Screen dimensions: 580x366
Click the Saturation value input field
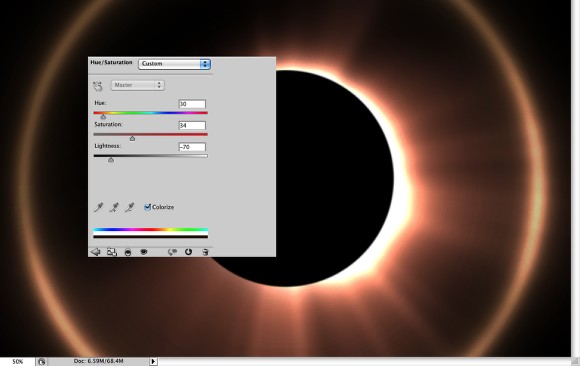(x=192, y=125)
